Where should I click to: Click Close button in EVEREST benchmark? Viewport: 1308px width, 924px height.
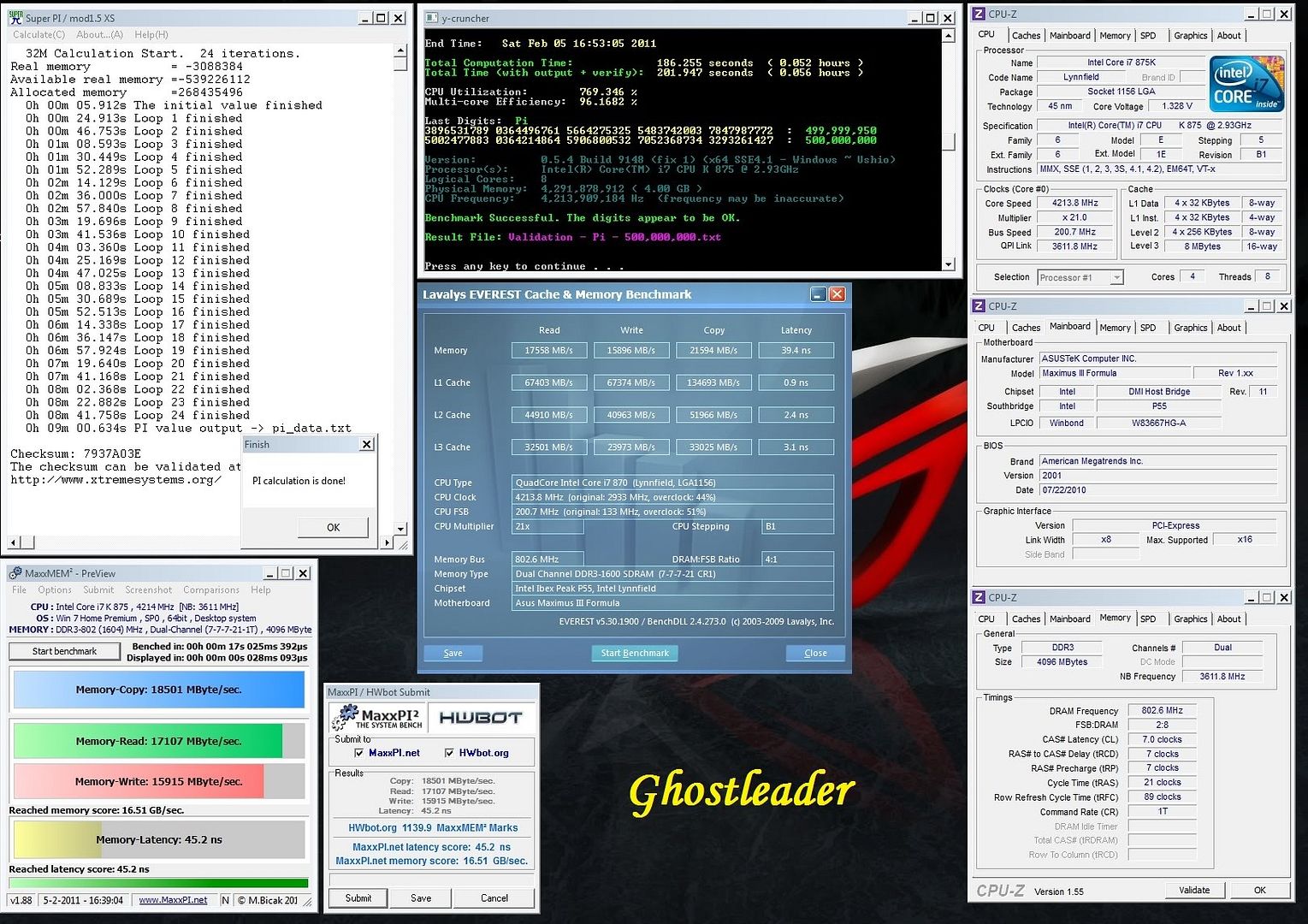coord(815,653)
